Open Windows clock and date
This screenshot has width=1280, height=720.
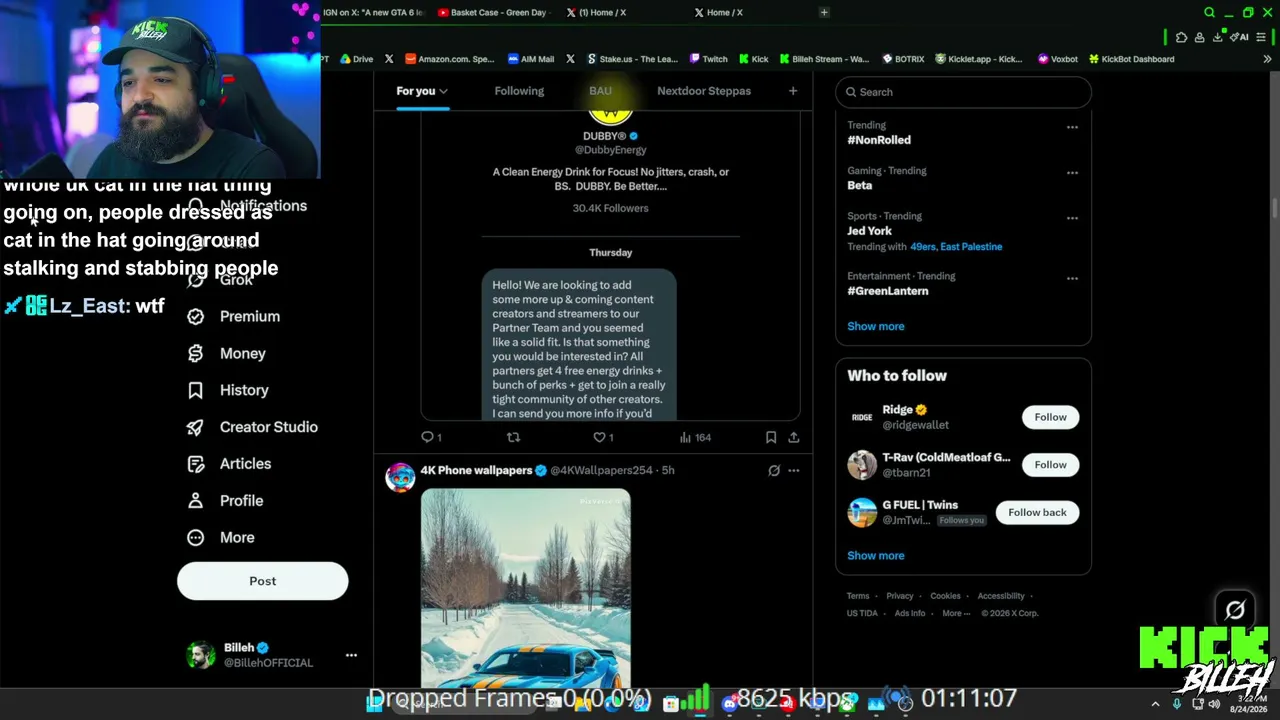click(x=1248, y=703)
